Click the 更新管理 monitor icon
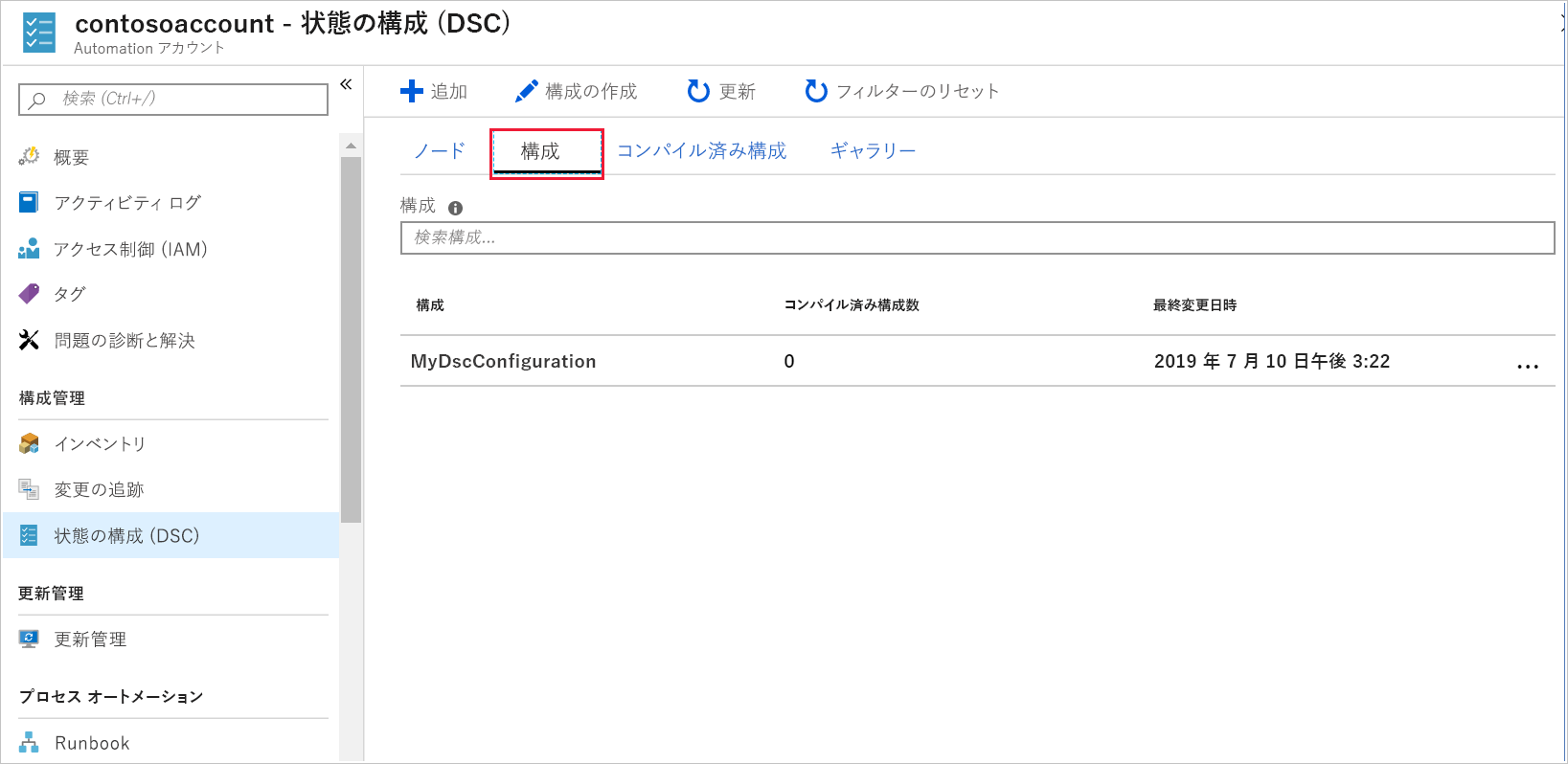 [x=30, y=639]
